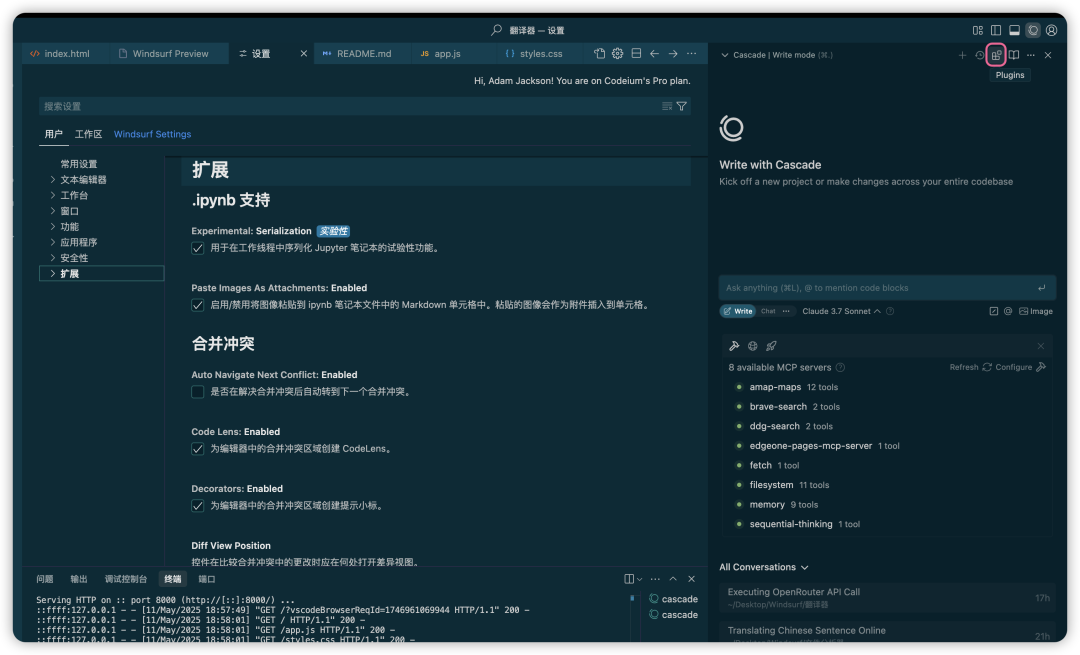The width and height of the screenshot is (1080, 655).
Task: Enable Auto Navigate Next Conflict checkbox
Action: tap(198, 392)
